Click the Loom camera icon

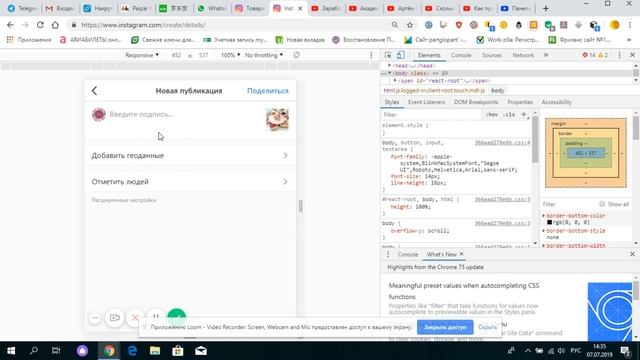[x=115, y=318]
